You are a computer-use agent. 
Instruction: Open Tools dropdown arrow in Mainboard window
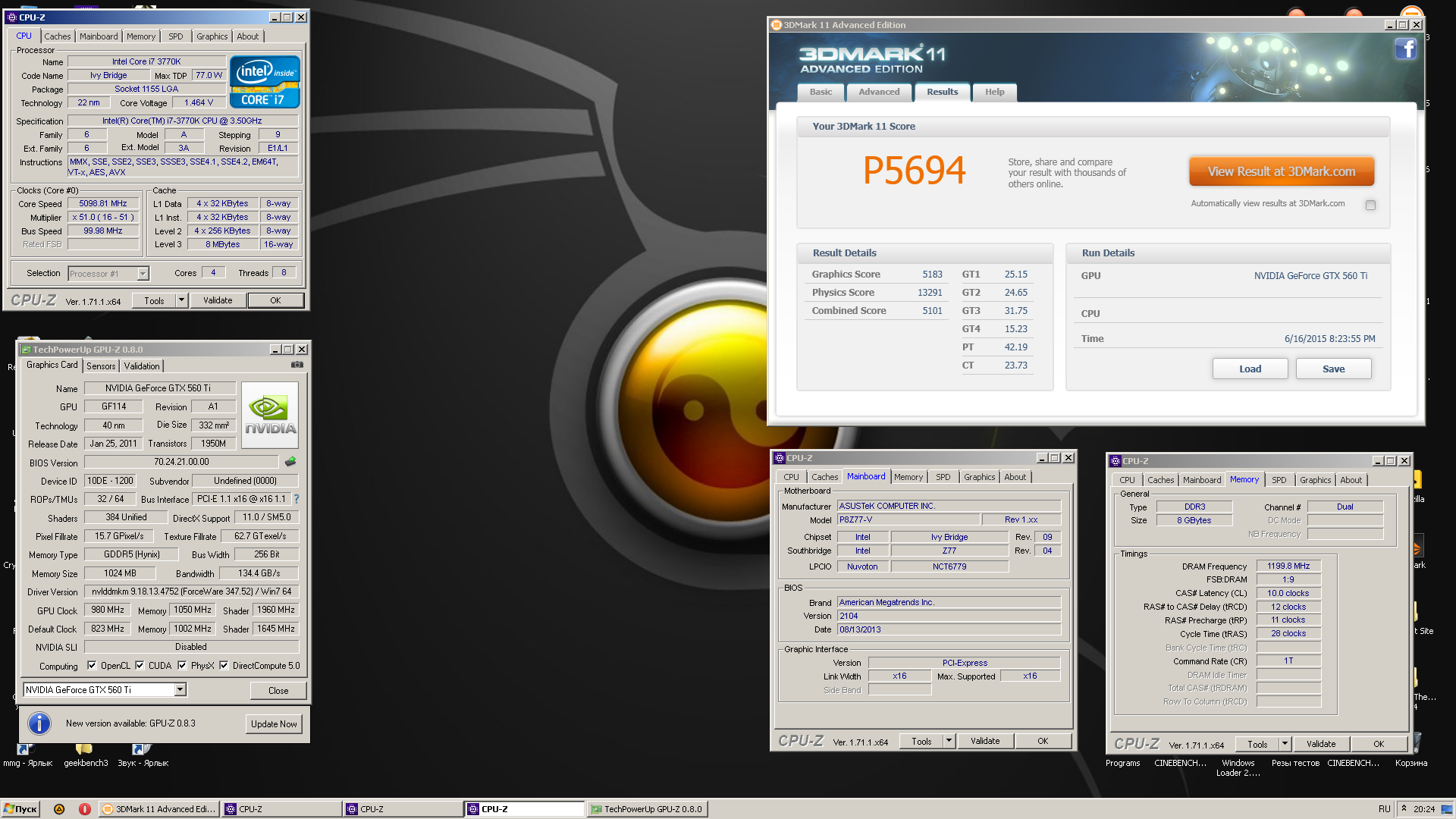(949, 741)
